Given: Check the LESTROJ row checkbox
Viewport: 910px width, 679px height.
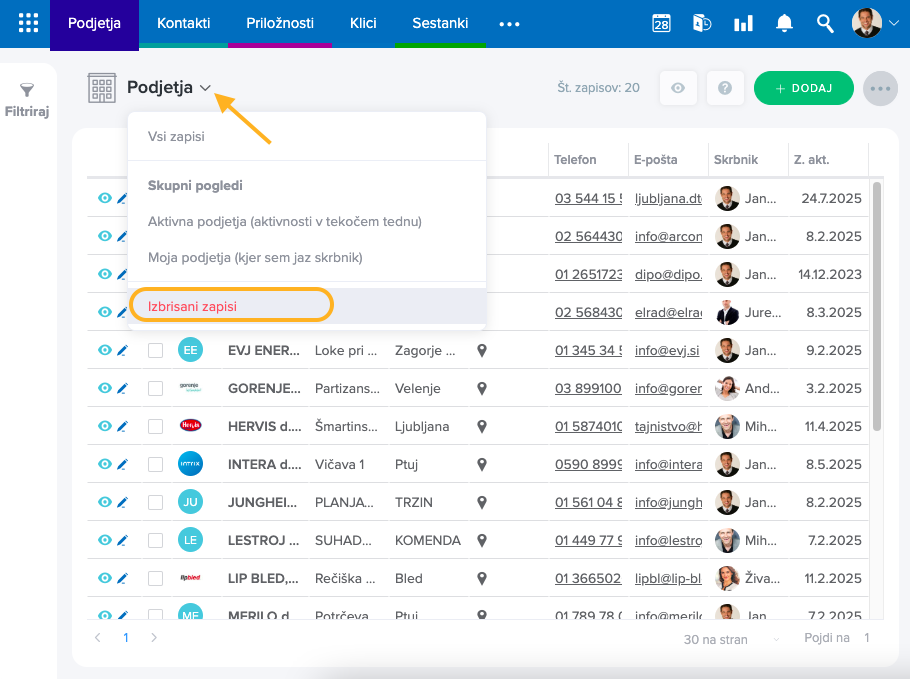Looking at the screenshot, I should pos(155,540).
